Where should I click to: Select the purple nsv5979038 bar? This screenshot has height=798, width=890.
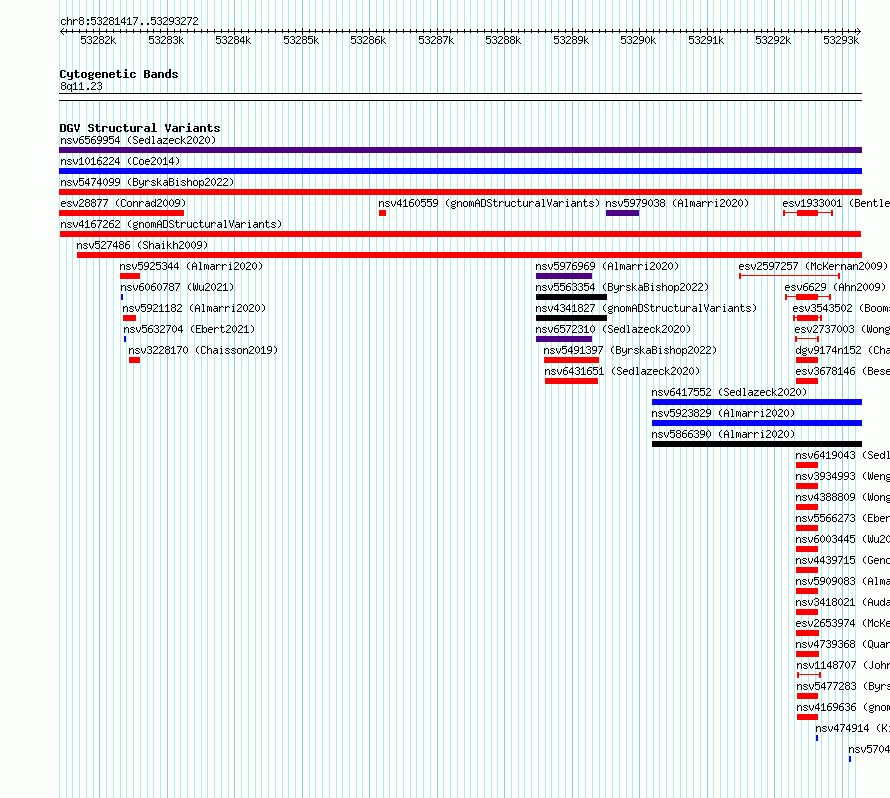pyautogui.click(x=623, y=213)
